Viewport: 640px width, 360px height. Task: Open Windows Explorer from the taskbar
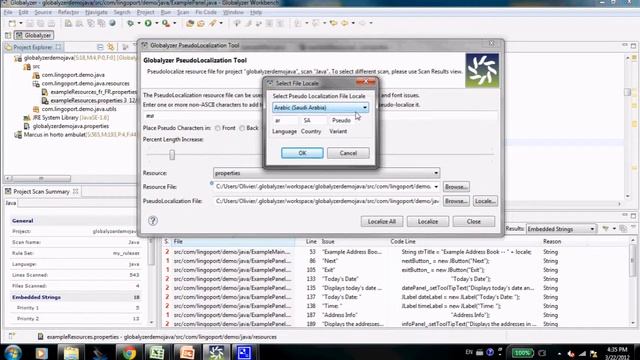(71, 352)
